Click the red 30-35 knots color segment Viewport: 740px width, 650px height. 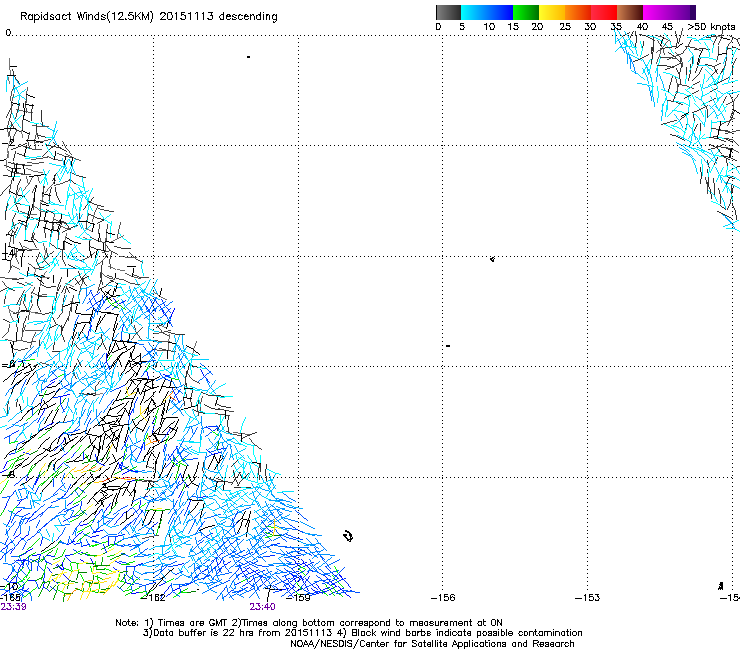[604, 12]
